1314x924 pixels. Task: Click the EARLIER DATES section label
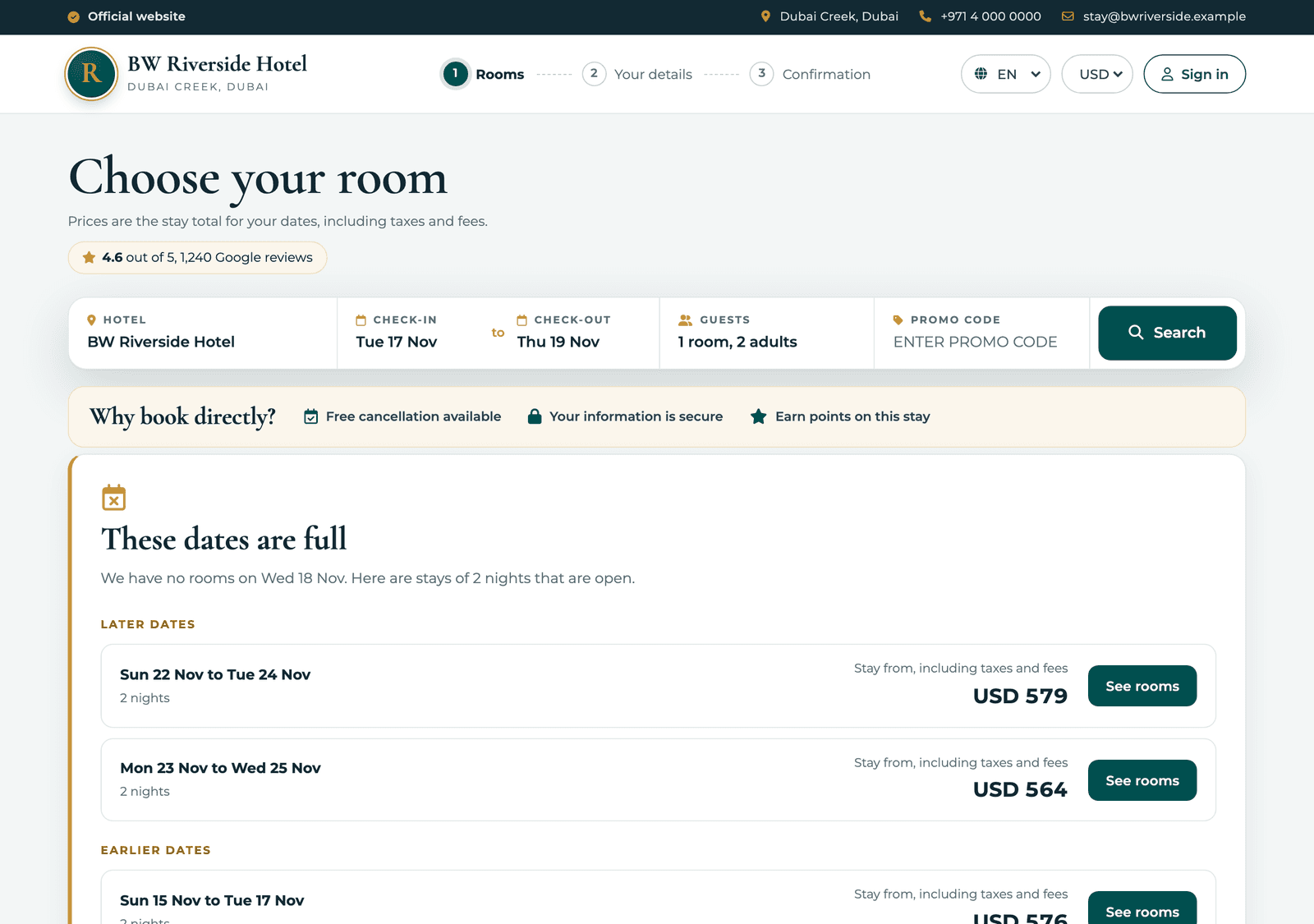click(x=156, y=850)
